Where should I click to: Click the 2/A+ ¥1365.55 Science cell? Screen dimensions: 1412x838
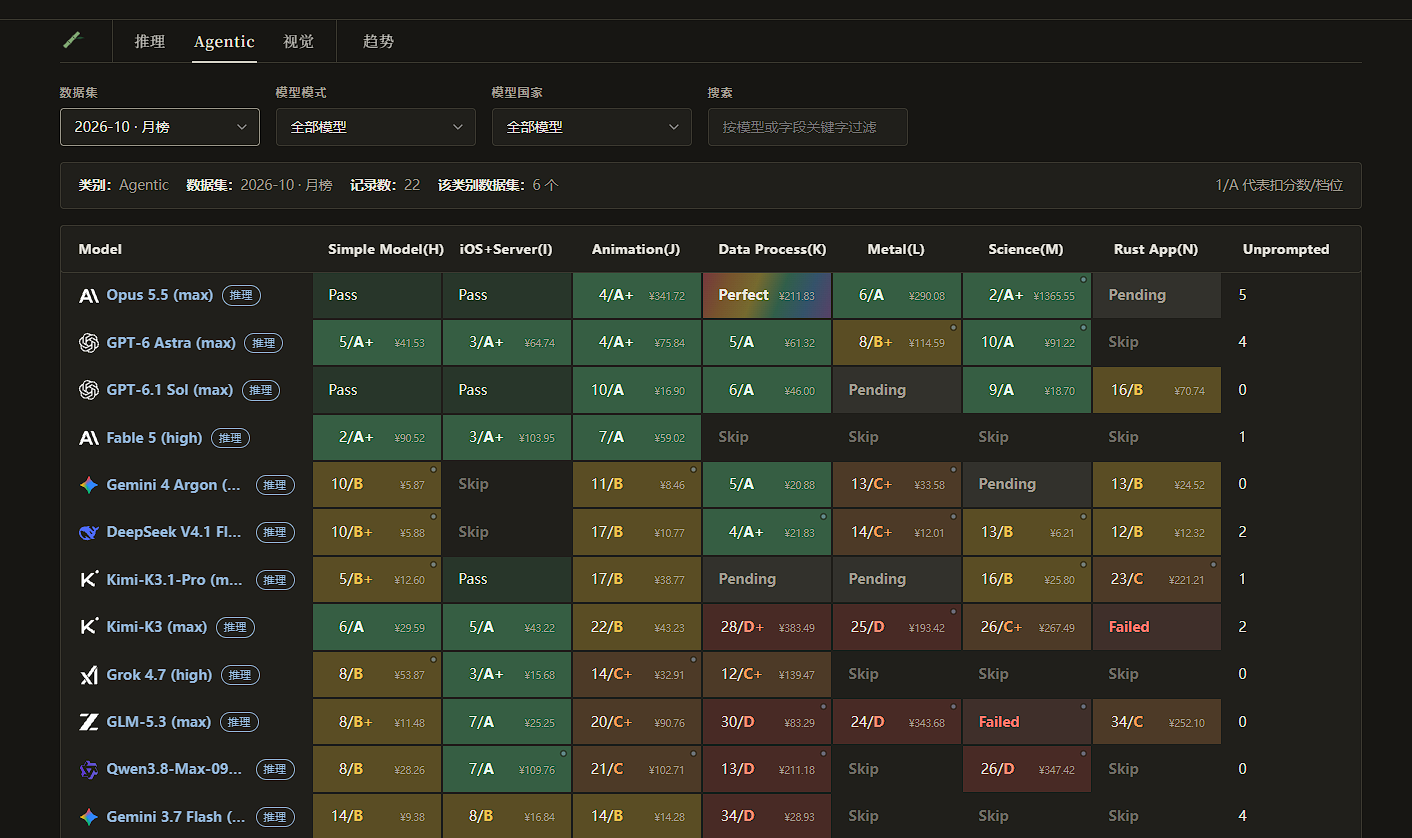1027,295
